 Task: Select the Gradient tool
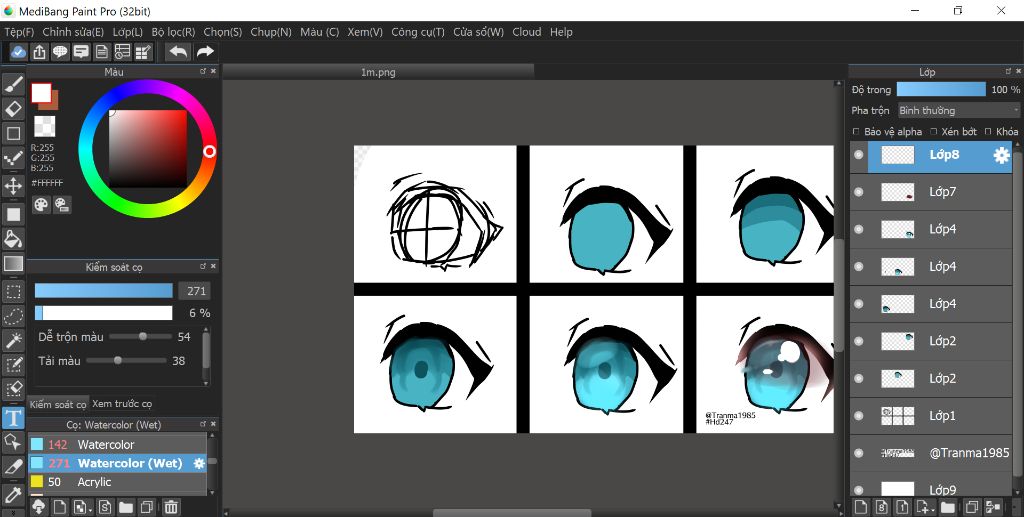point(13,264)
